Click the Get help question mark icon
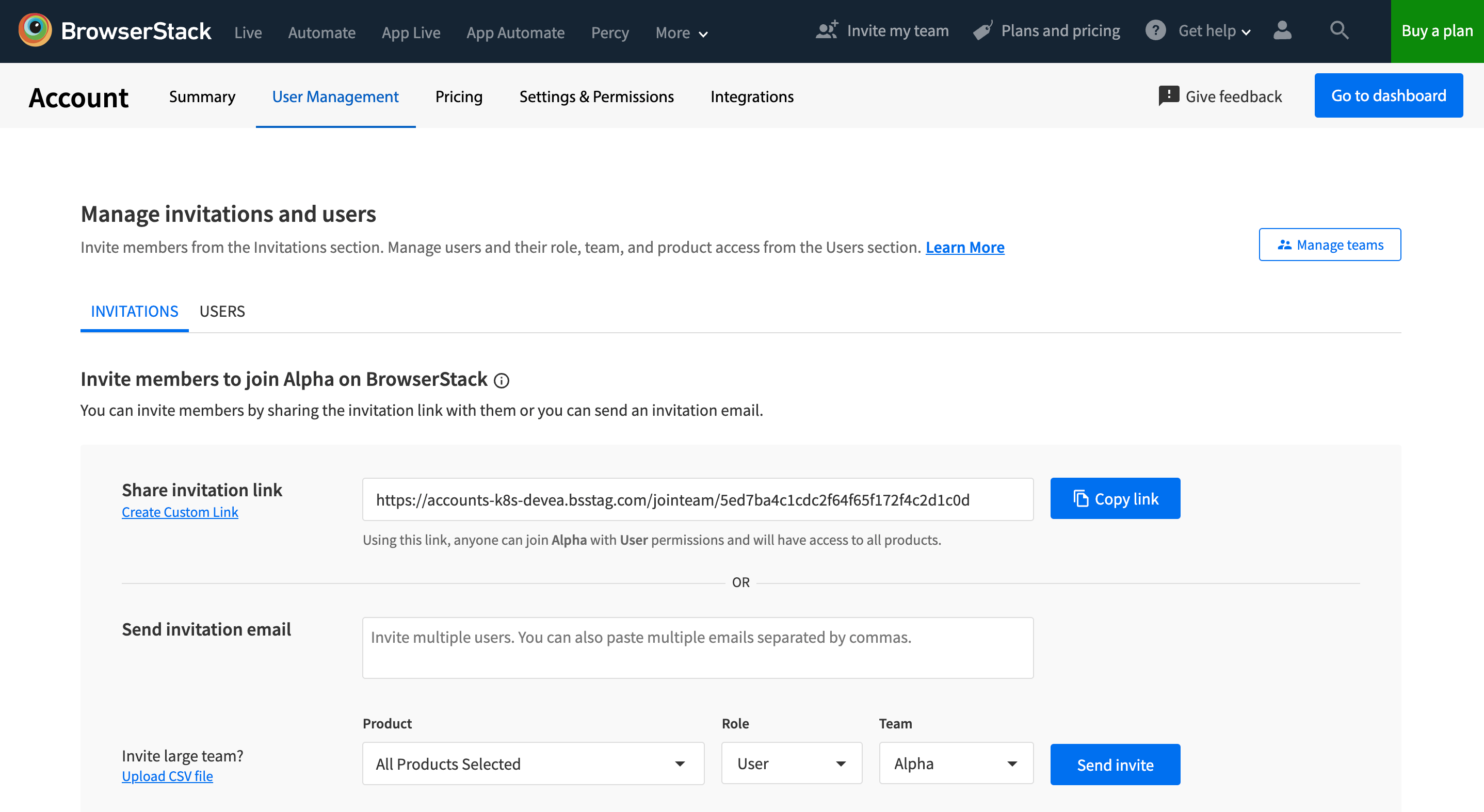This screenshot has height=812, width=1484. coord(1155,30)
